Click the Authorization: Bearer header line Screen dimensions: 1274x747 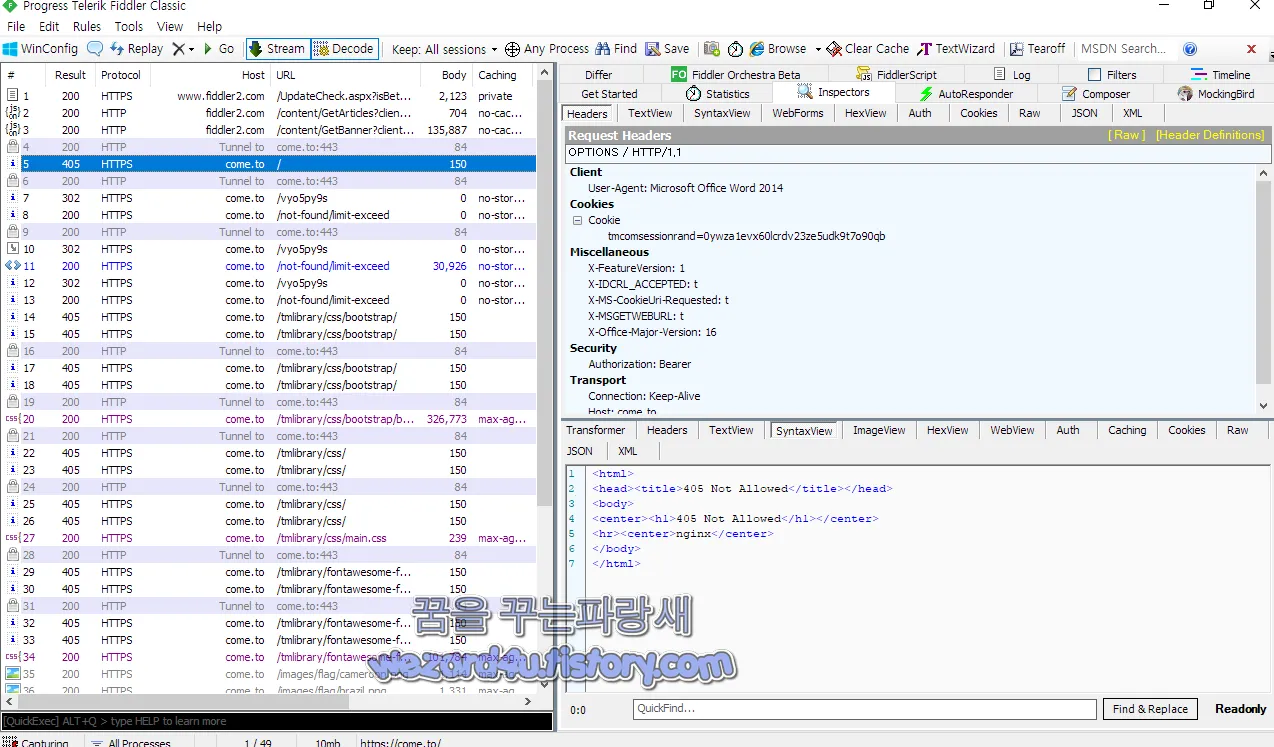(639, 364)
